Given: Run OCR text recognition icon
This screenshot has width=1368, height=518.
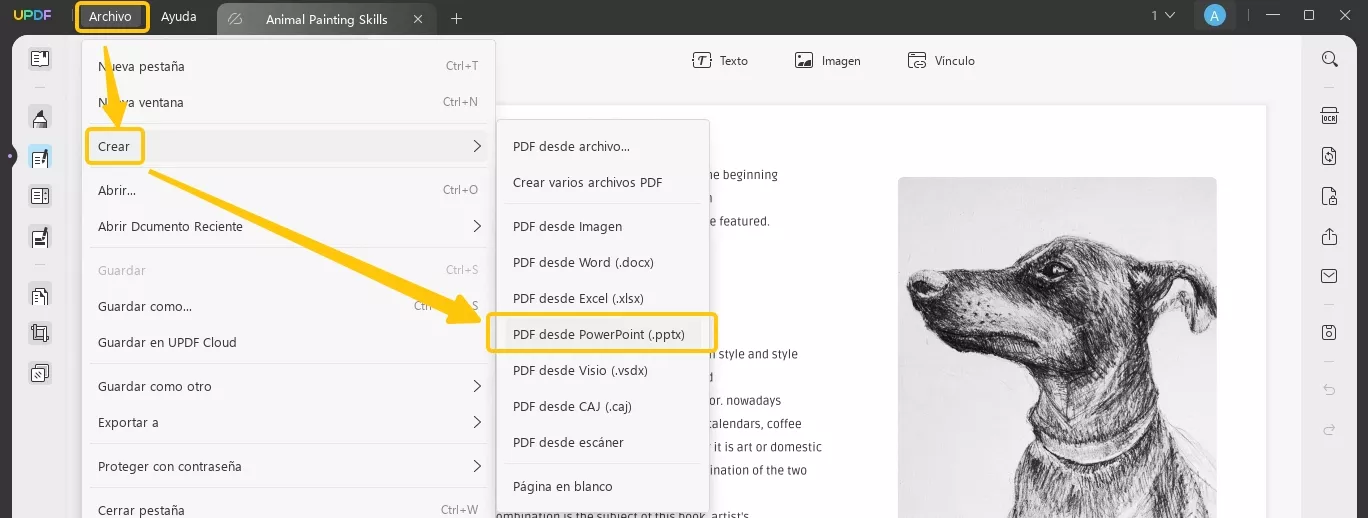Looking at the screenshot, I should [1329, 115].
